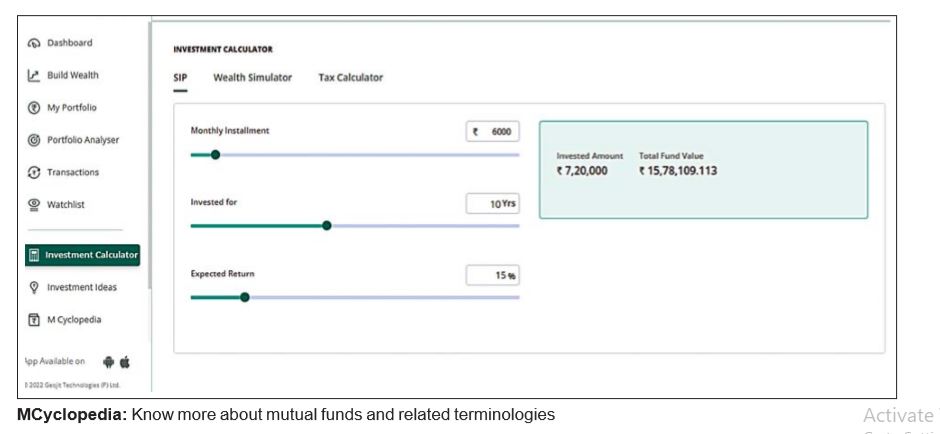The image size is (940, 434).
Task: Click the Watchlist eye icon
Action: 34,205
